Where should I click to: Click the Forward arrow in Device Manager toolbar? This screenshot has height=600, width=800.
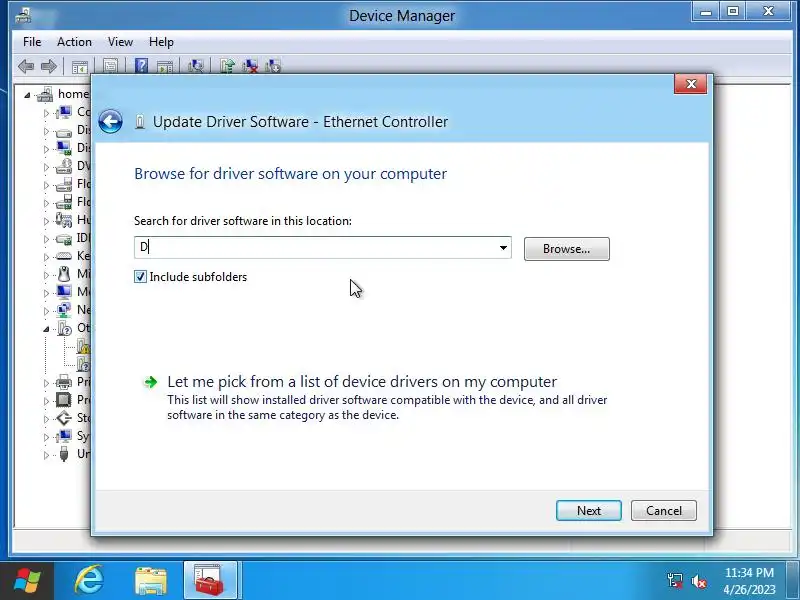(49, 66)
